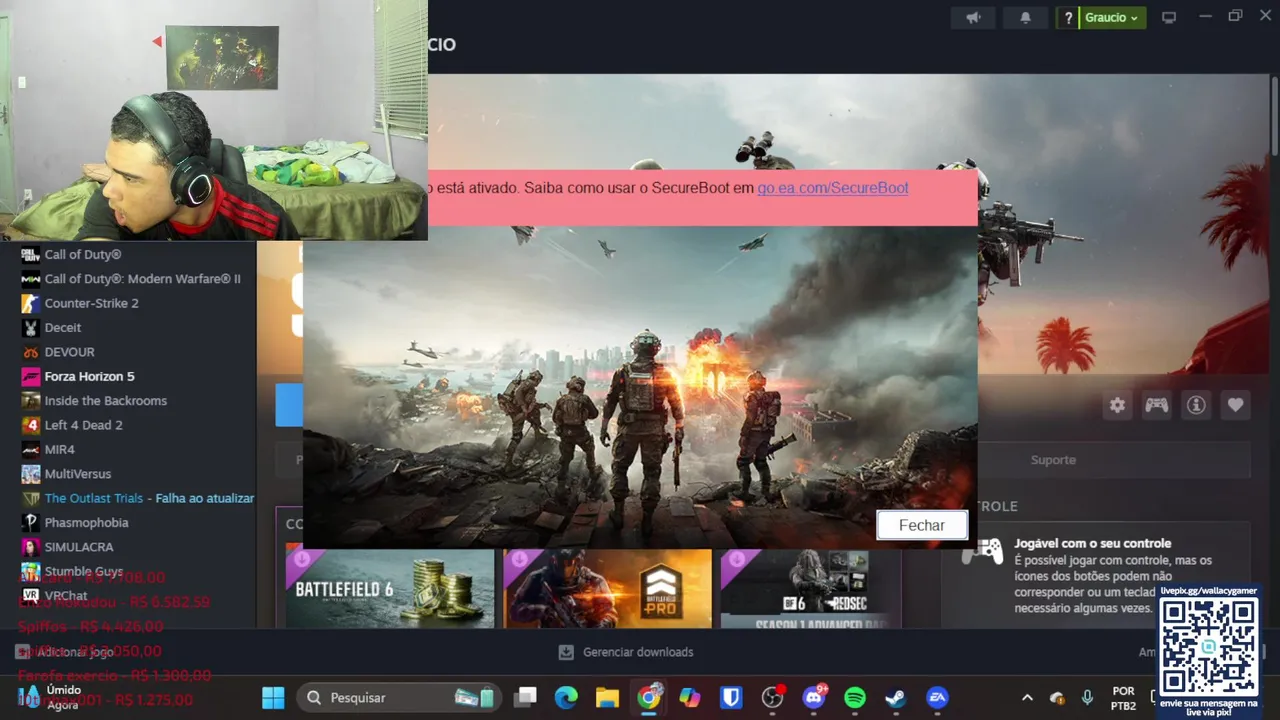Open the POR PTB2 language switcher
1280x720 pixels.
point(1123,698)
